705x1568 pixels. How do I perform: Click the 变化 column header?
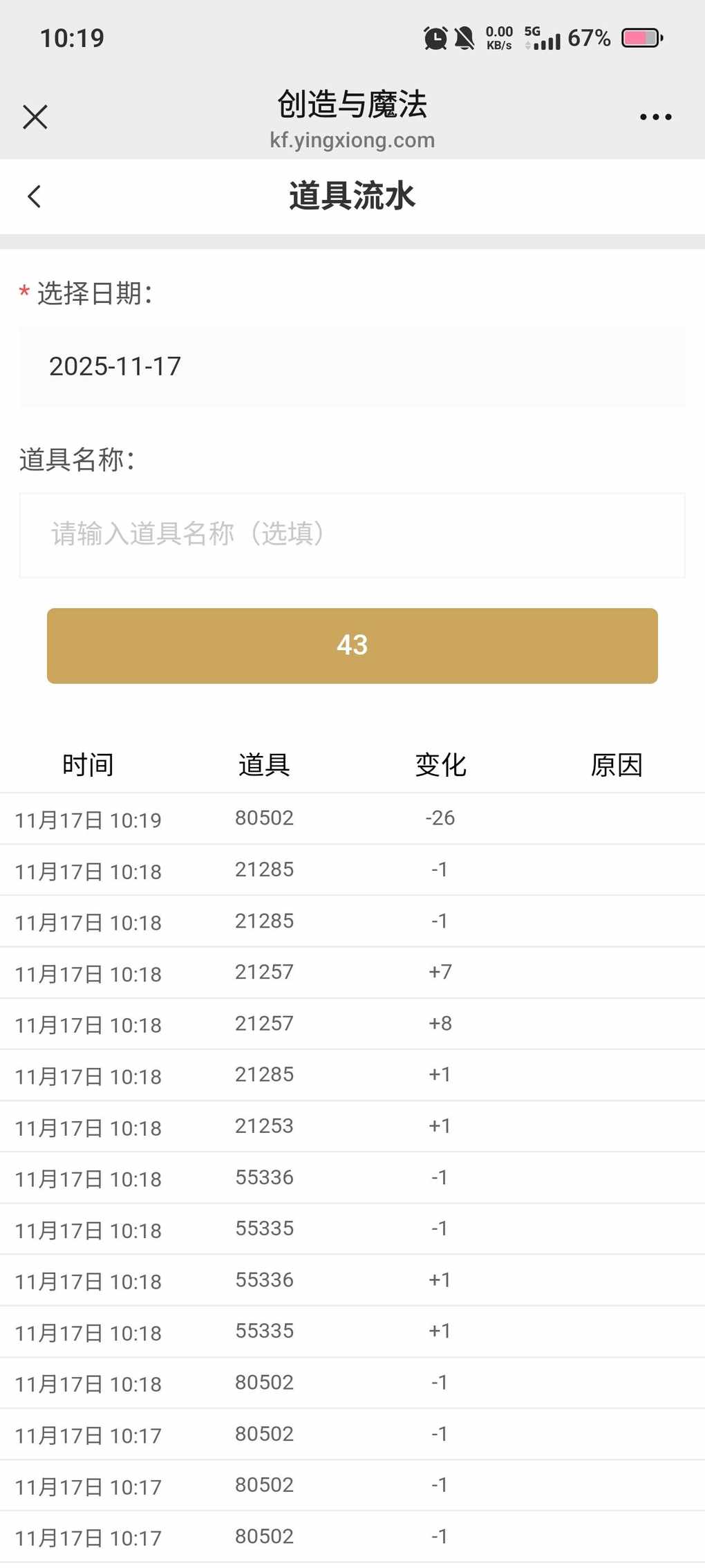440,765
